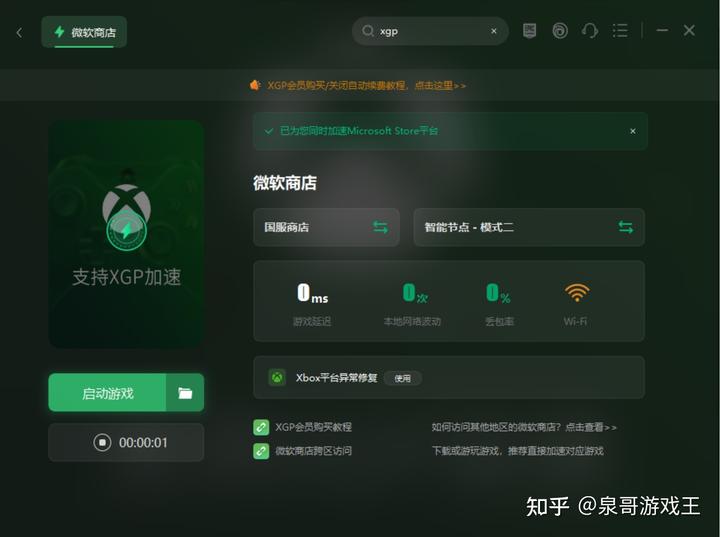Minimize the accelerator window
Viewport: 720px width, 537px height.
coord(662,30)
